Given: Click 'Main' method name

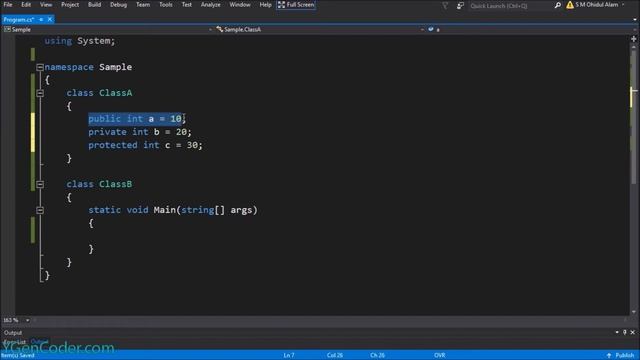Looking at the screenshot, I should click(x=164, y=210).
